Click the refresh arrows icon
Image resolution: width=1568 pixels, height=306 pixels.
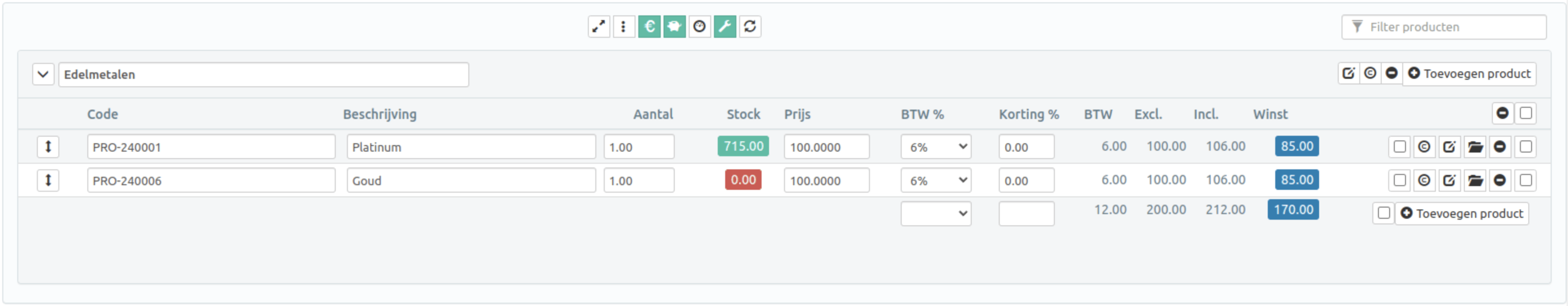click(x=750, y=27)
